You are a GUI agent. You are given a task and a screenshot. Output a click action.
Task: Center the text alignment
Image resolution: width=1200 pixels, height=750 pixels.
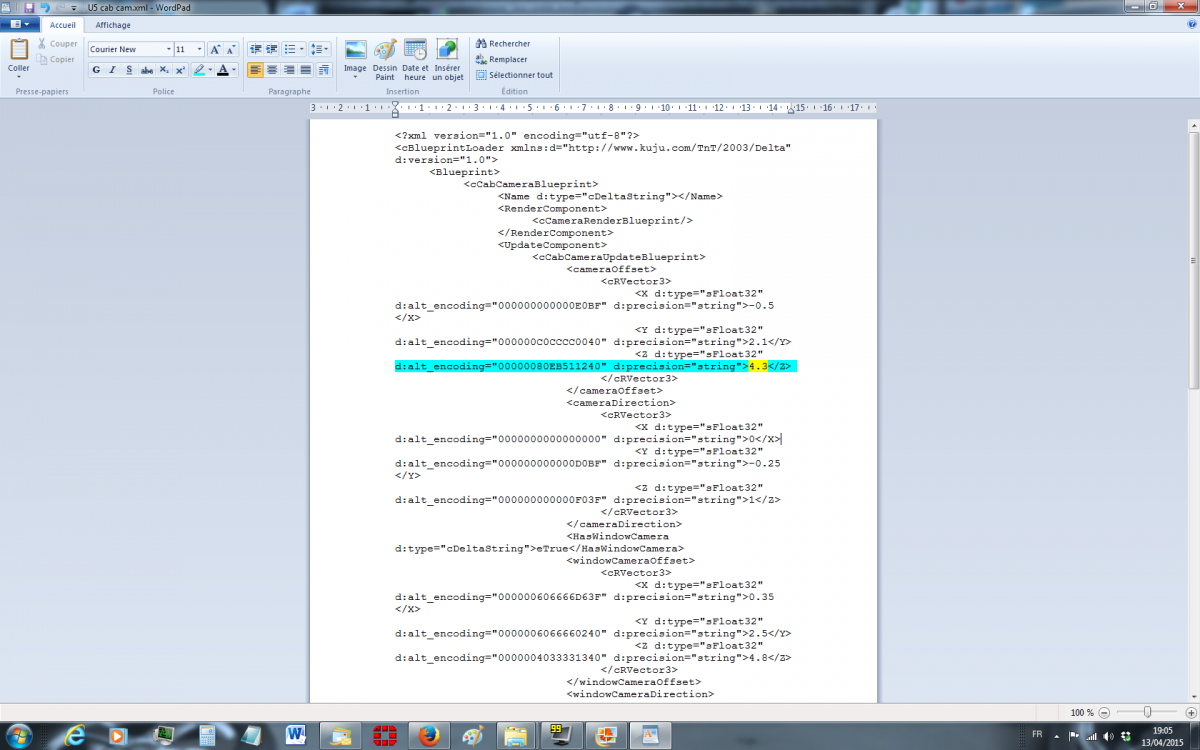pos(272,70)
